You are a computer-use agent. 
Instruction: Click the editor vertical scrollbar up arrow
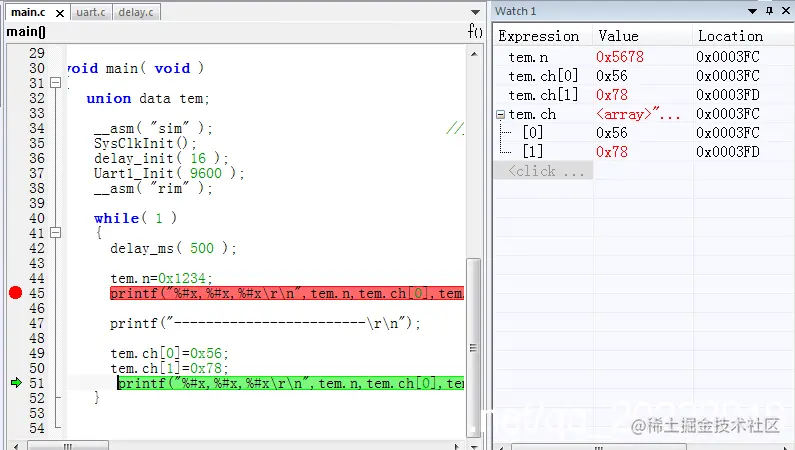[x=474, y=54]
